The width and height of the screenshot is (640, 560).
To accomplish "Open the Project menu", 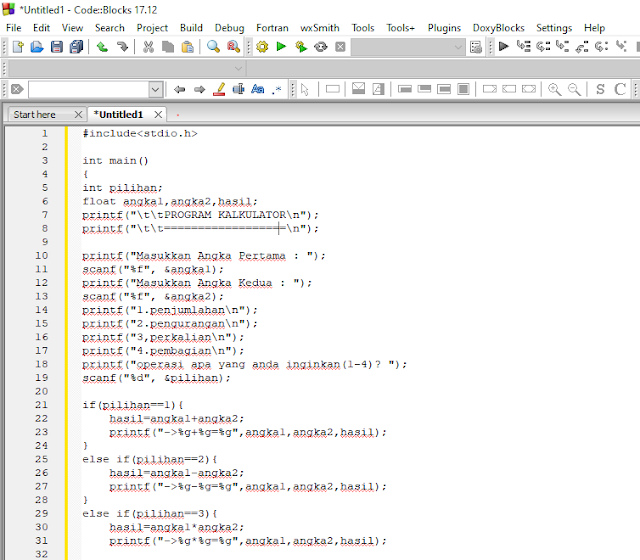I will click(x=152, y=28).
